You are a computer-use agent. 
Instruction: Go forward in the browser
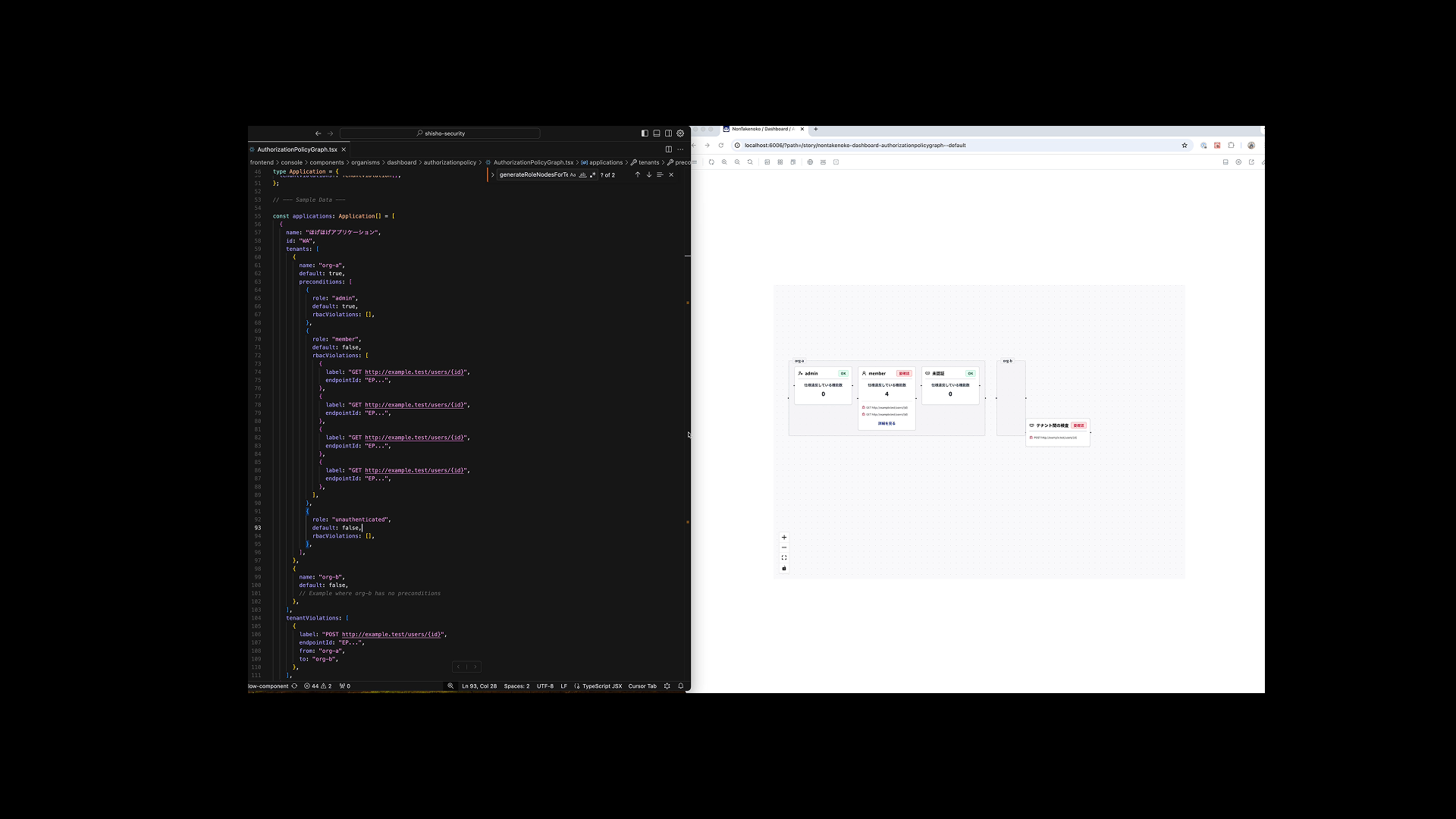coord(708,146)
